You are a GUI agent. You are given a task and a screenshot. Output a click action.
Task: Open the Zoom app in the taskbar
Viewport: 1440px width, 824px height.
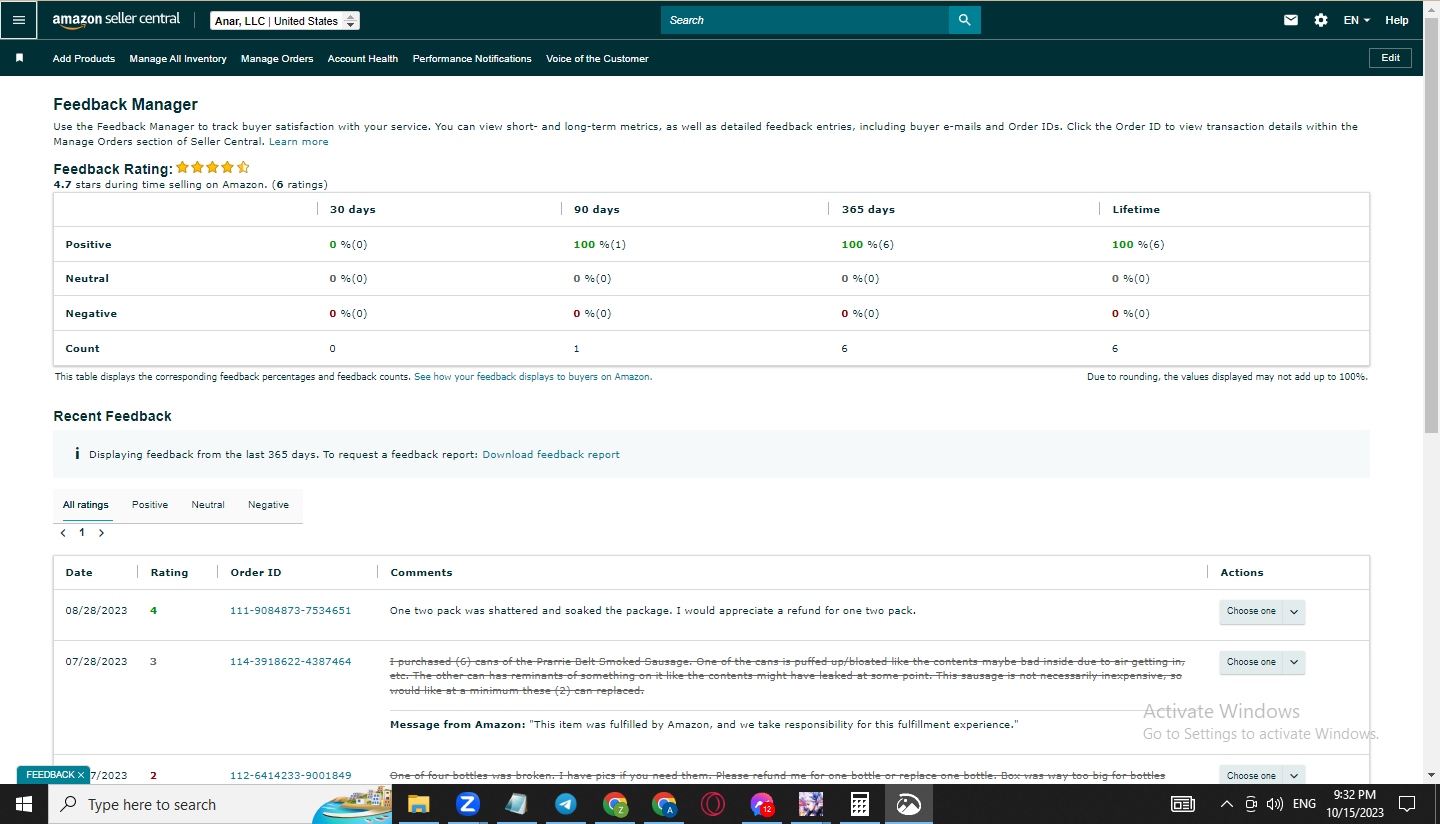[x=467, y=804]
